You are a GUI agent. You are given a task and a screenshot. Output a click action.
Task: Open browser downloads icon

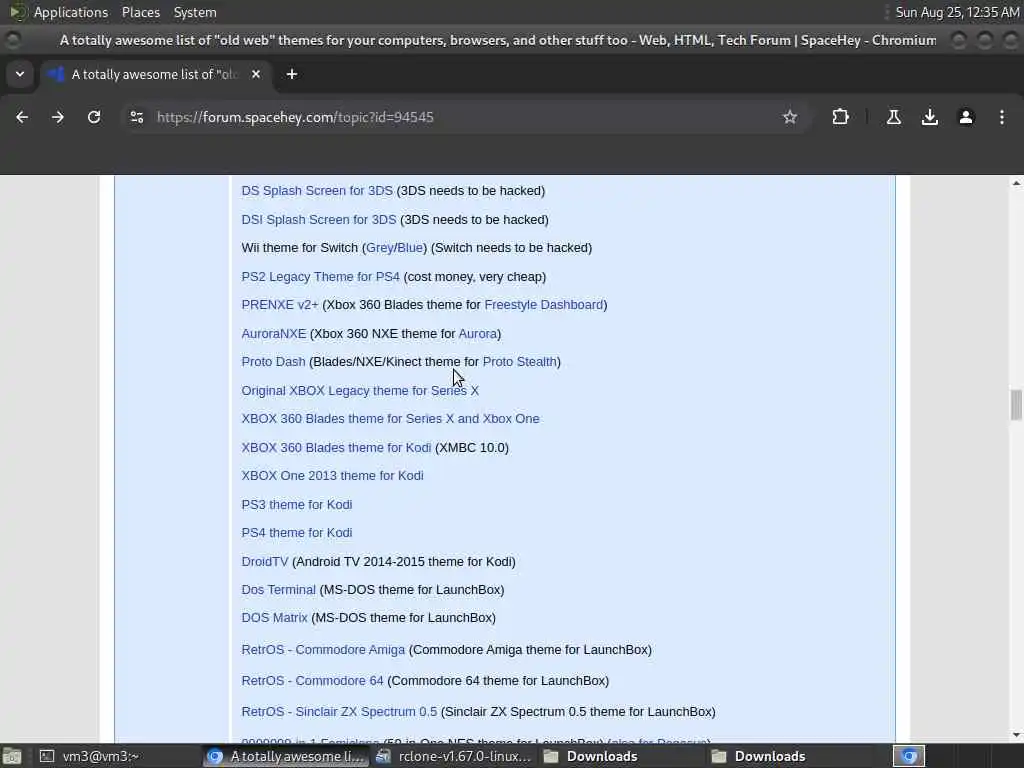[x=930, y=118]
